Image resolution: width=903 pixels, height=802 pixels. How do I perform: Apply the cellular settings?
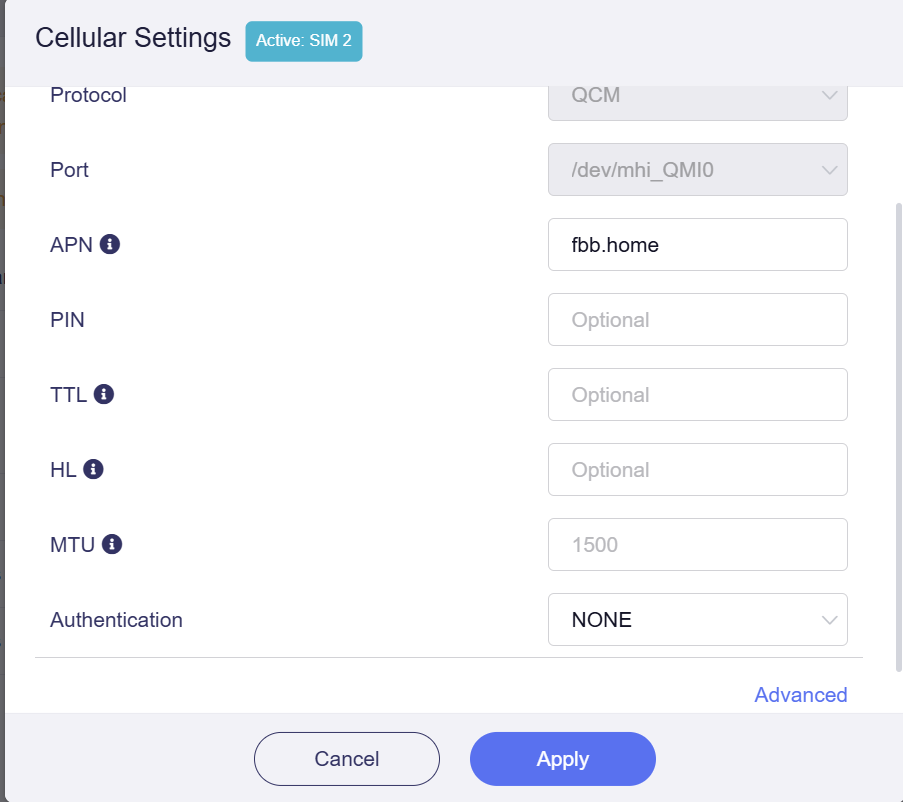coord(562,759)
